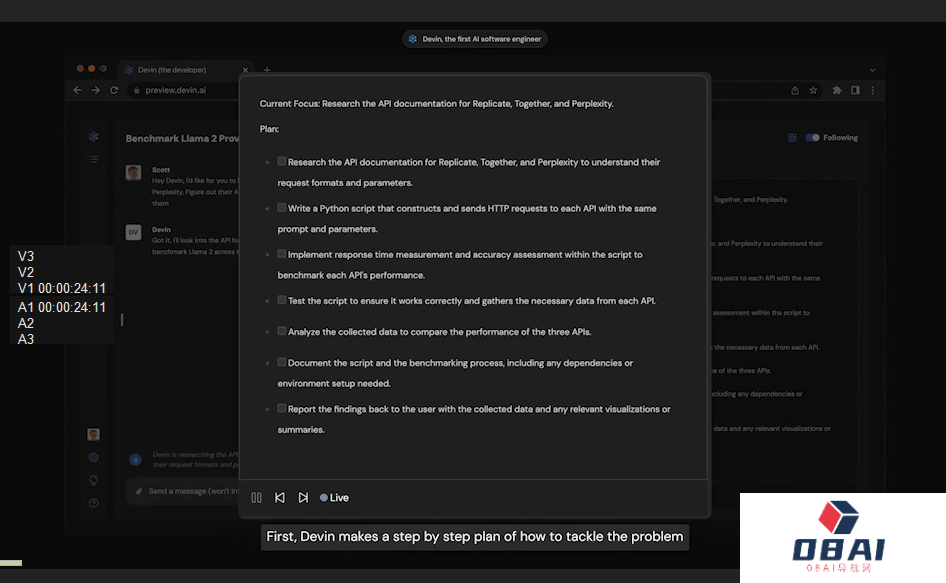The width and height of the screenshot is (946, 583).
Task: Jump to Live view
Action: coord(335,498)
